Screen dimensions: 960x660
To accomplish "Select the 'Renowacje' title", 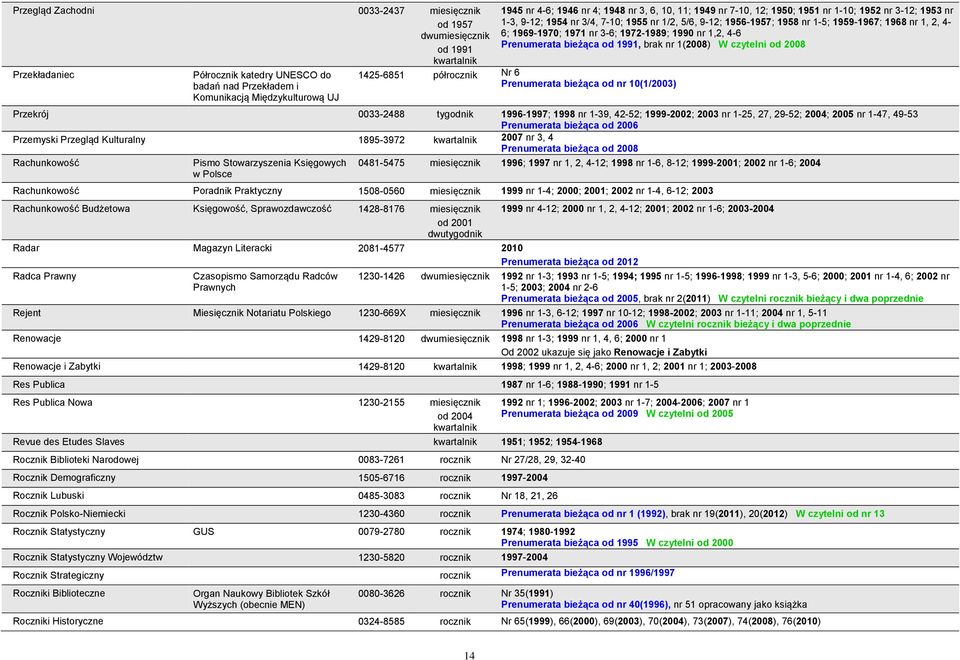I will pyautogui.click(x=37, y=339).
